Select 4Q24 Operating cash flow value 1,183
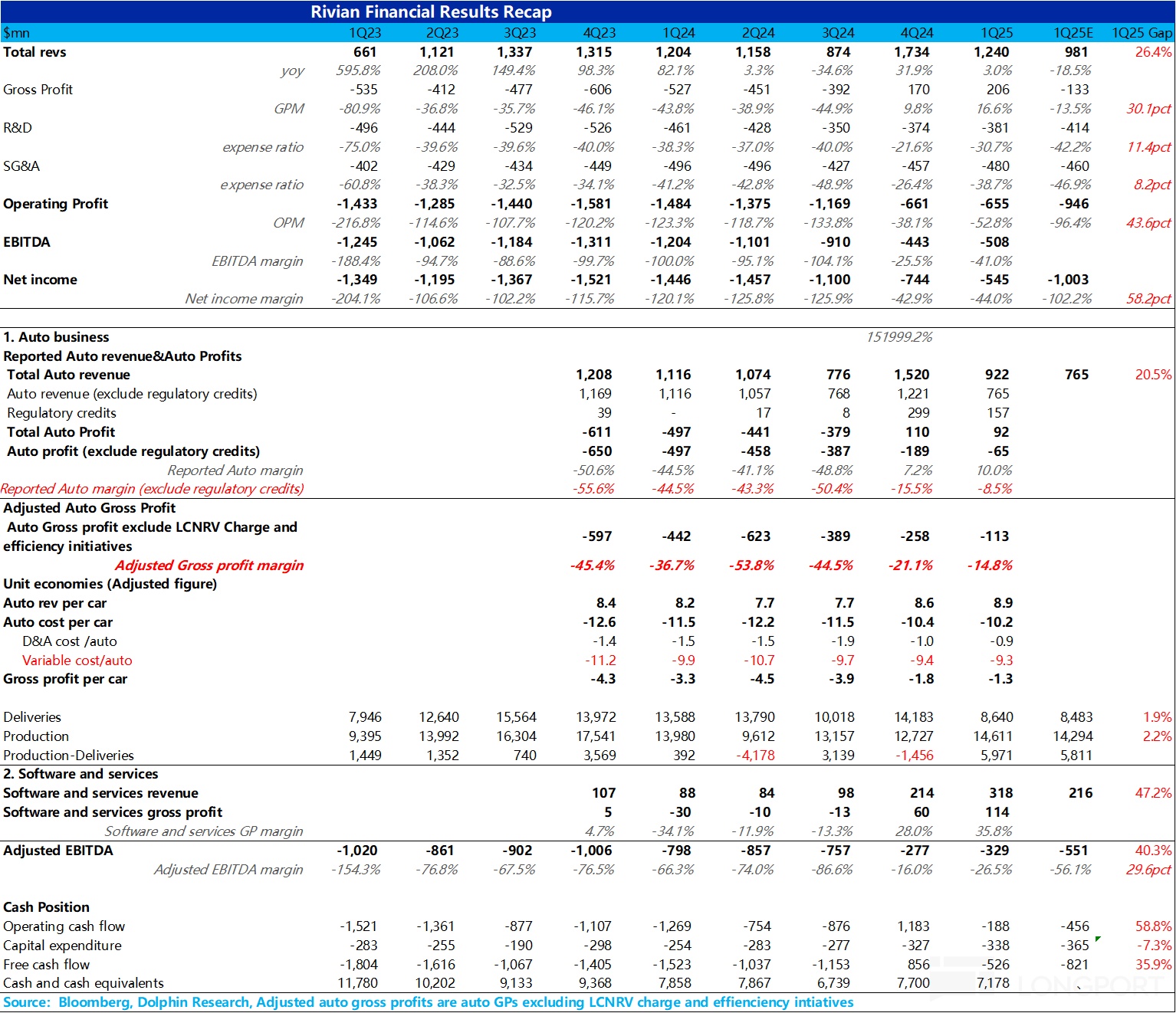 click(x=913, y=926)
